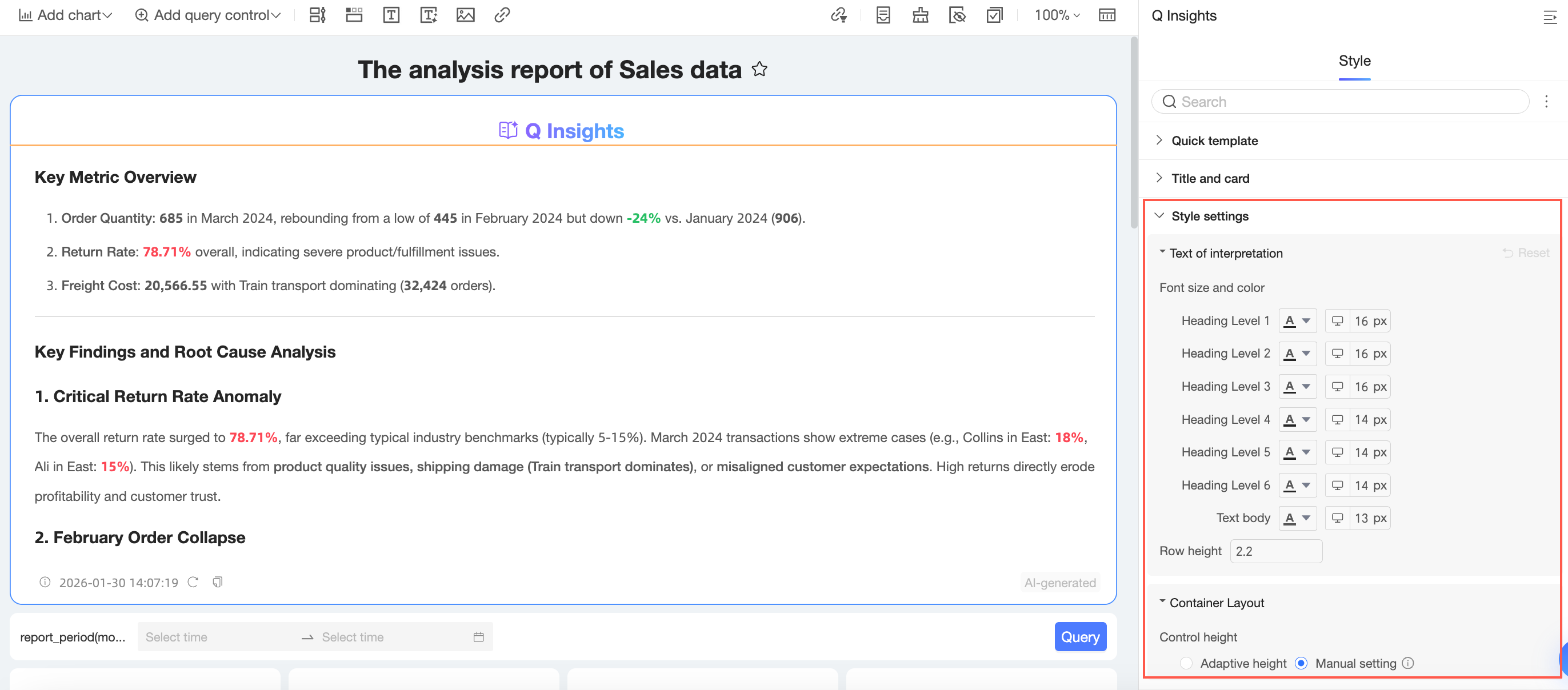This screenshot has width=1568, height=690.
Task: Click the Query button
Action: click(x=1079, y=637)
